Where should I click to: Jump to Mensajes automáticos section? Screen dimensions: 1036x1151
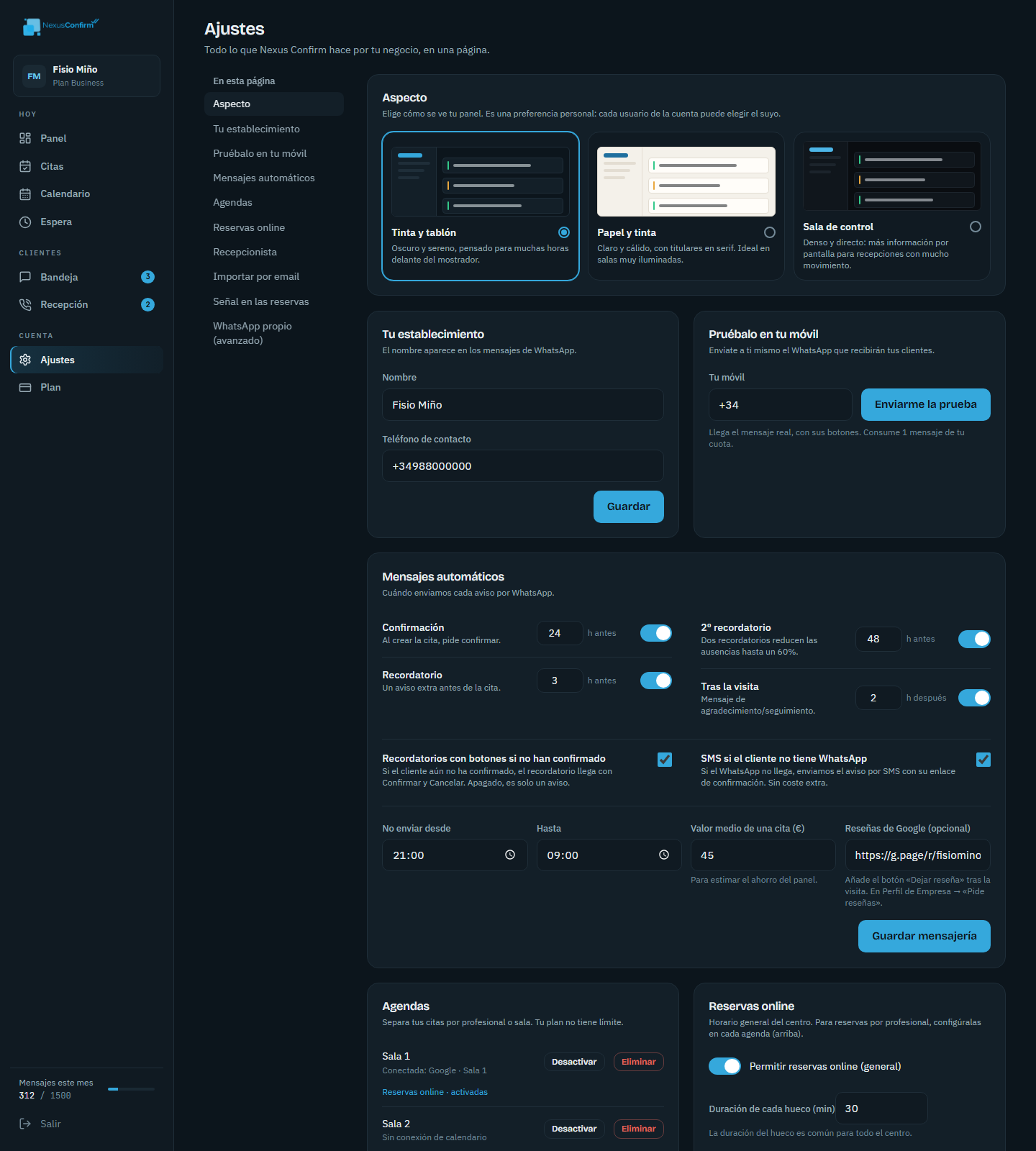264,178
